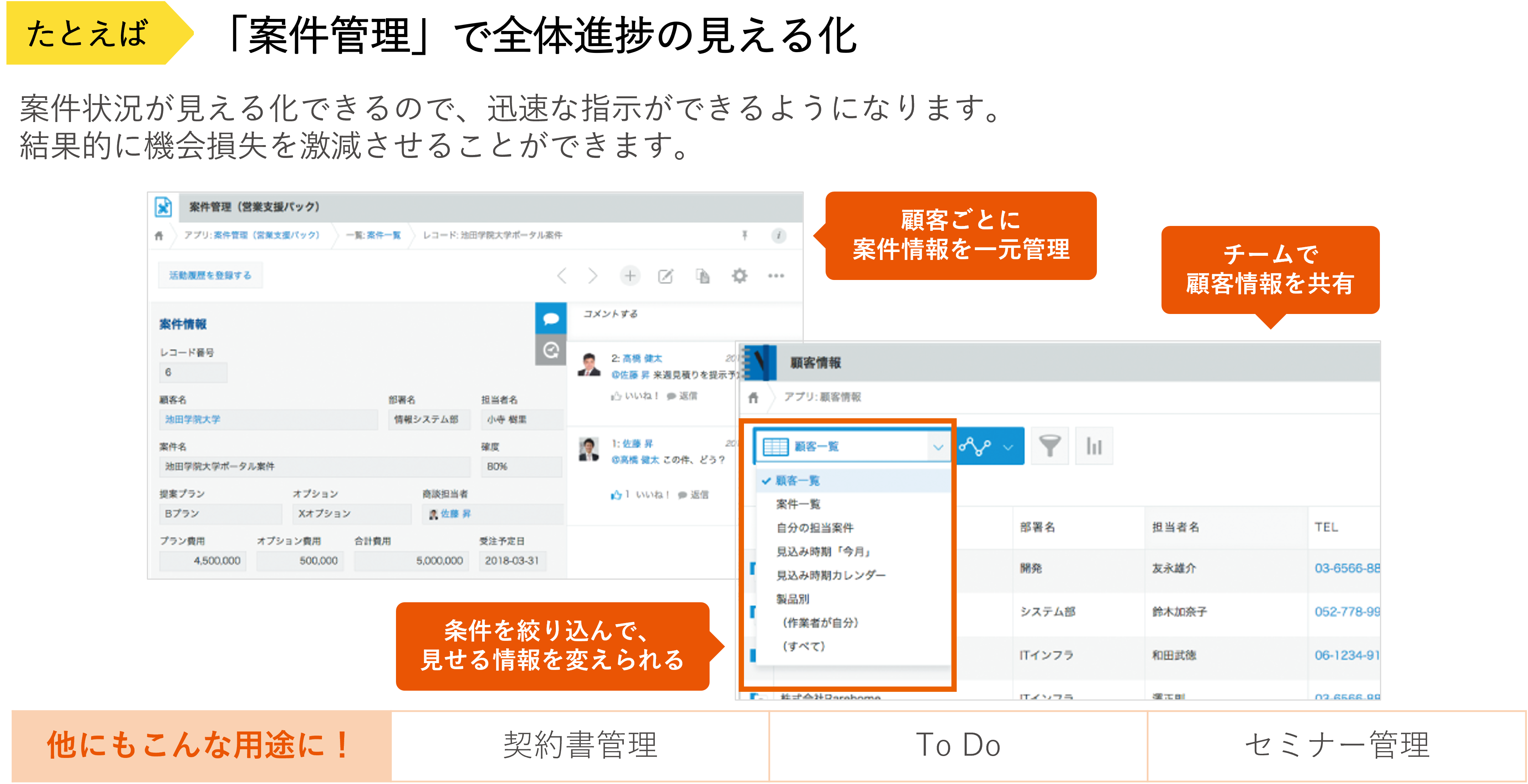Image resolution: width=1528 pixels, height=784 pixels.
Task: Click the previous record arrow
Action: (562, 276)
